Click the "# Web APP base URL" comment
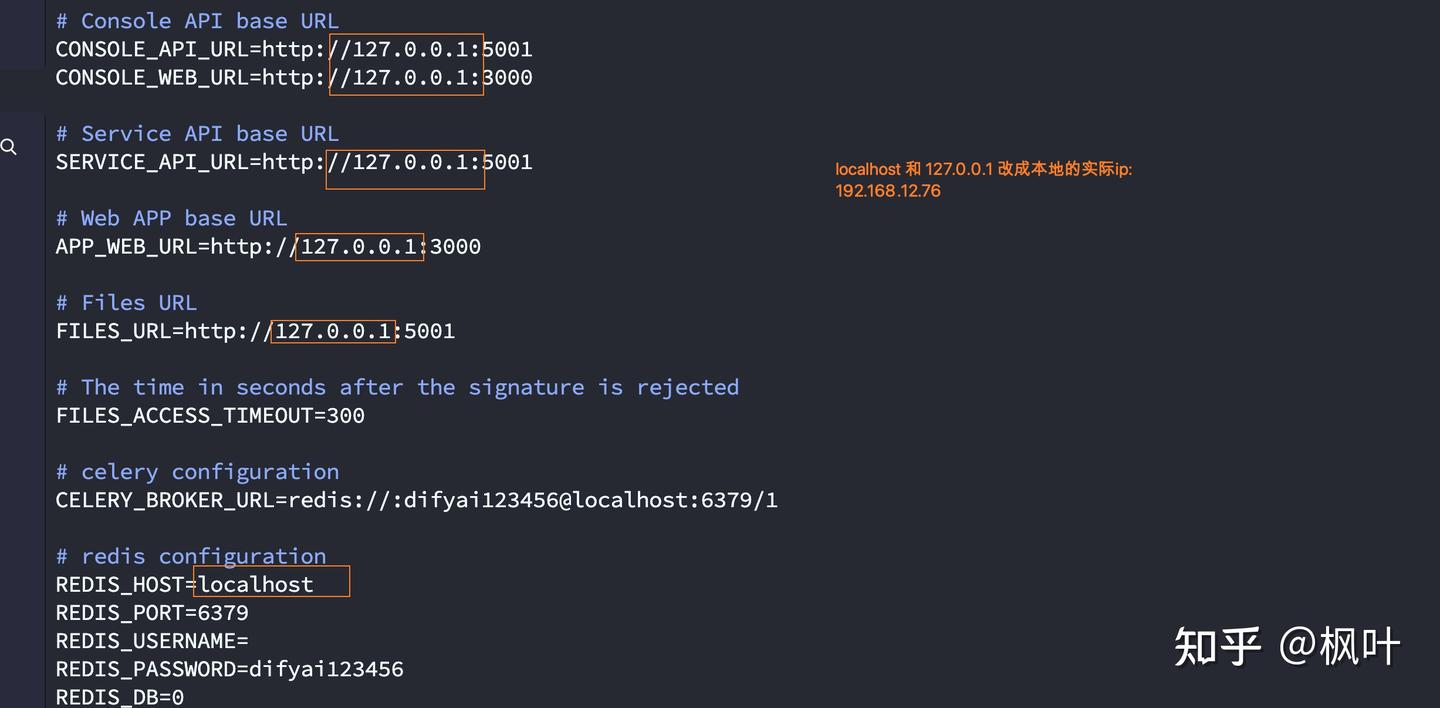 coord(171,218)
